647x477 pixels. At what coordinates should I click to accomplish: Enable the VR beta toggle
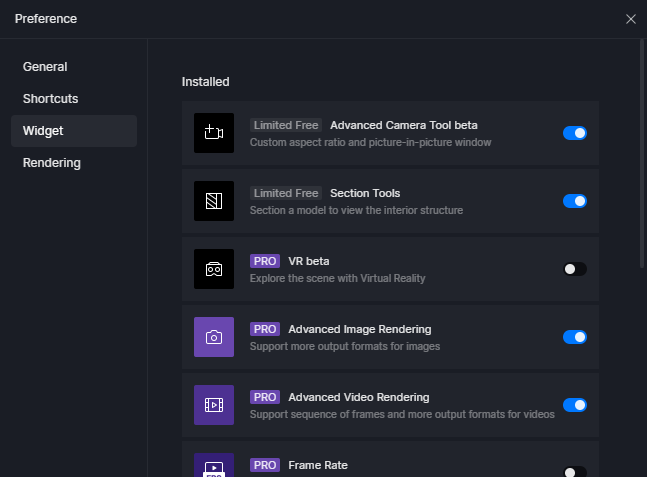[575, 269]
